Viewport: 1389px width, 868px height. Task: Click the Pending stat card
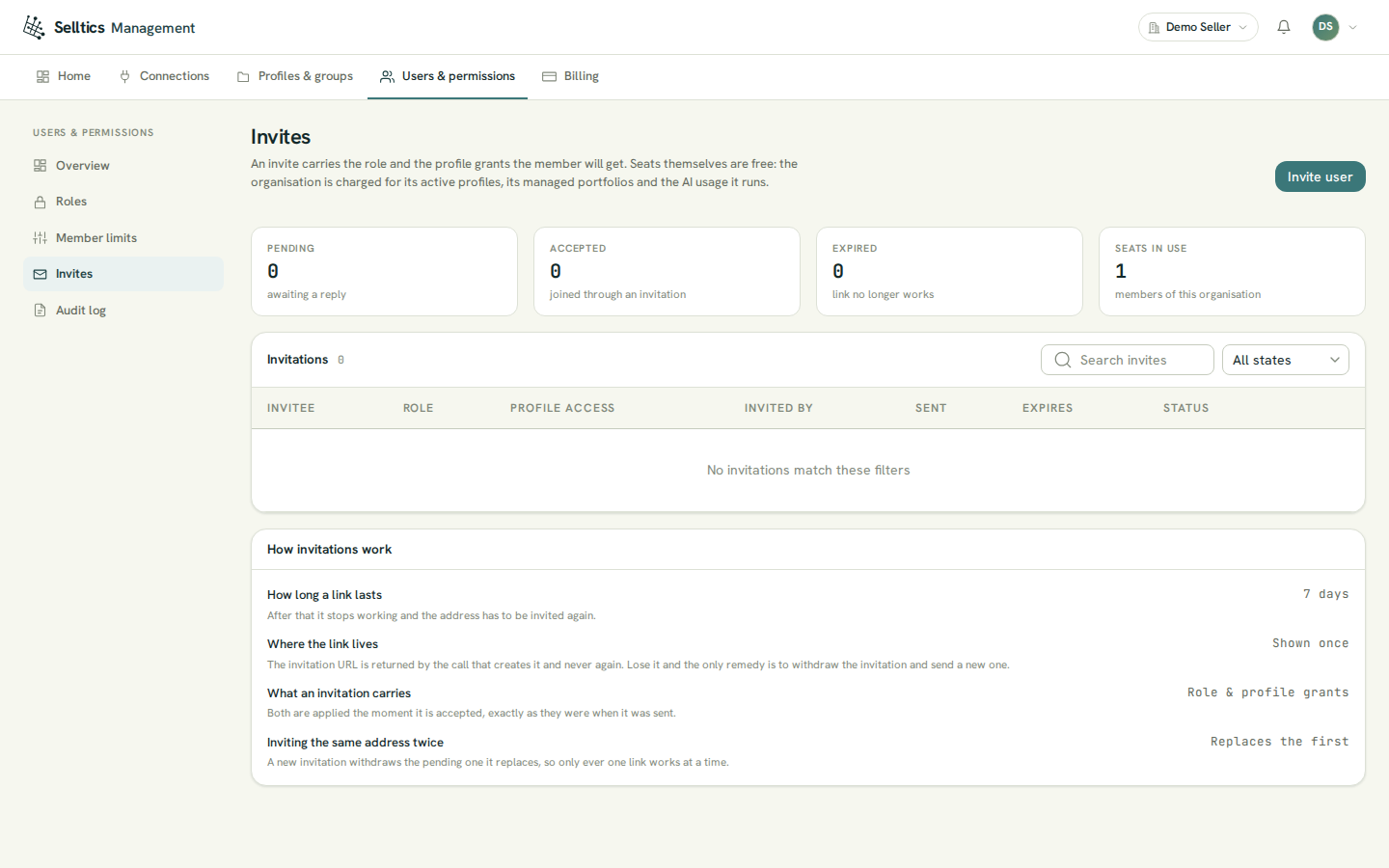[x=384, y=271]
